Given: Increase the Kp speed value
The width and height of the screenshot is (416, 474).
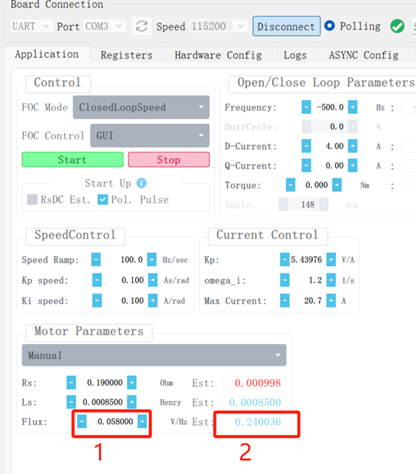Looking at the screenshot, I should click(153, 280).
